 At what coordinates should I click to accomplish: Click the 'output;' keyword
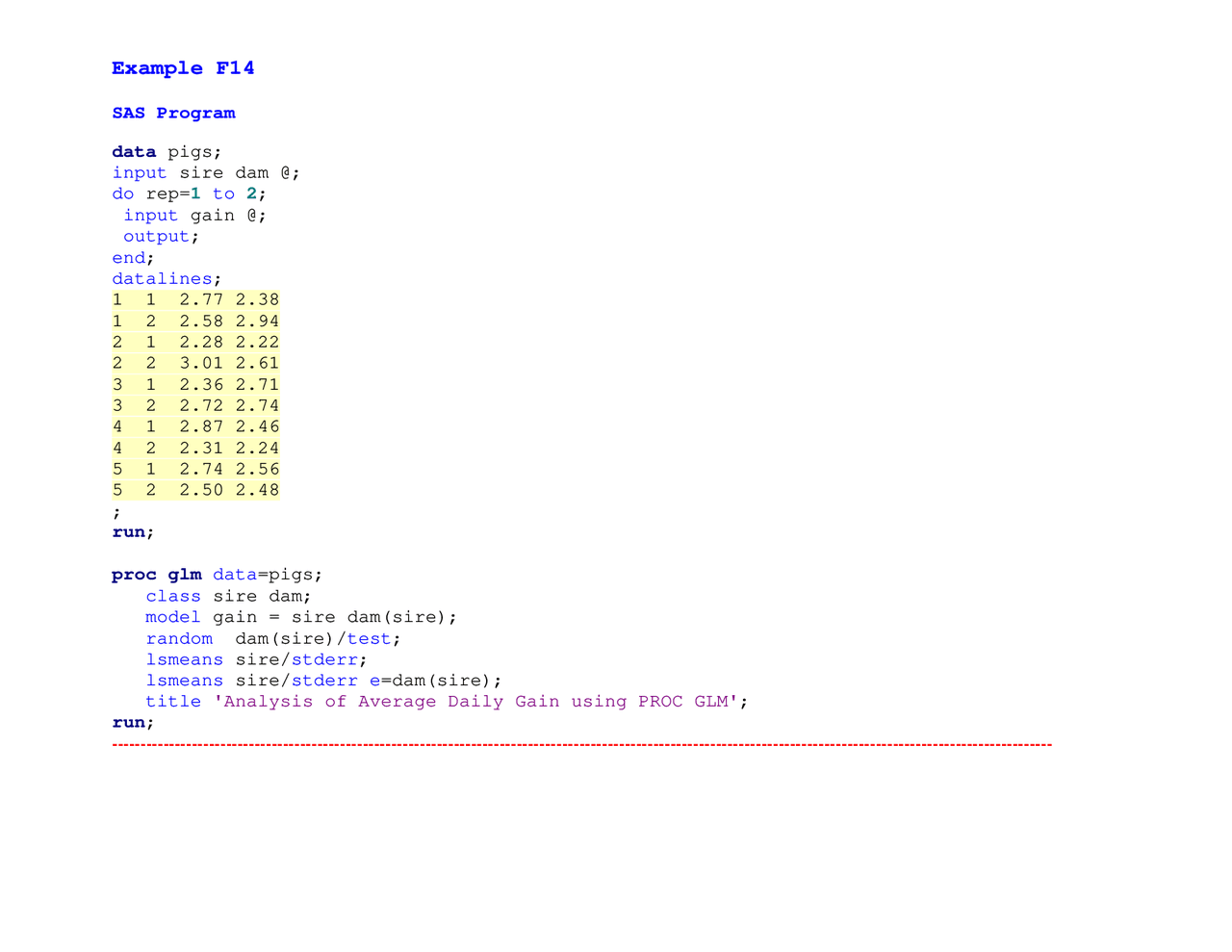pos(160,237)
